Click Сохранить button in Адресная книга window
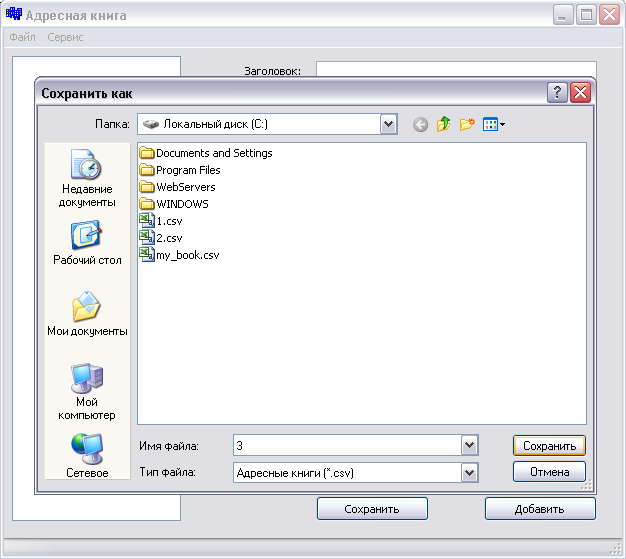The width and height of the screenshot is (626, 559). [372, 509]
